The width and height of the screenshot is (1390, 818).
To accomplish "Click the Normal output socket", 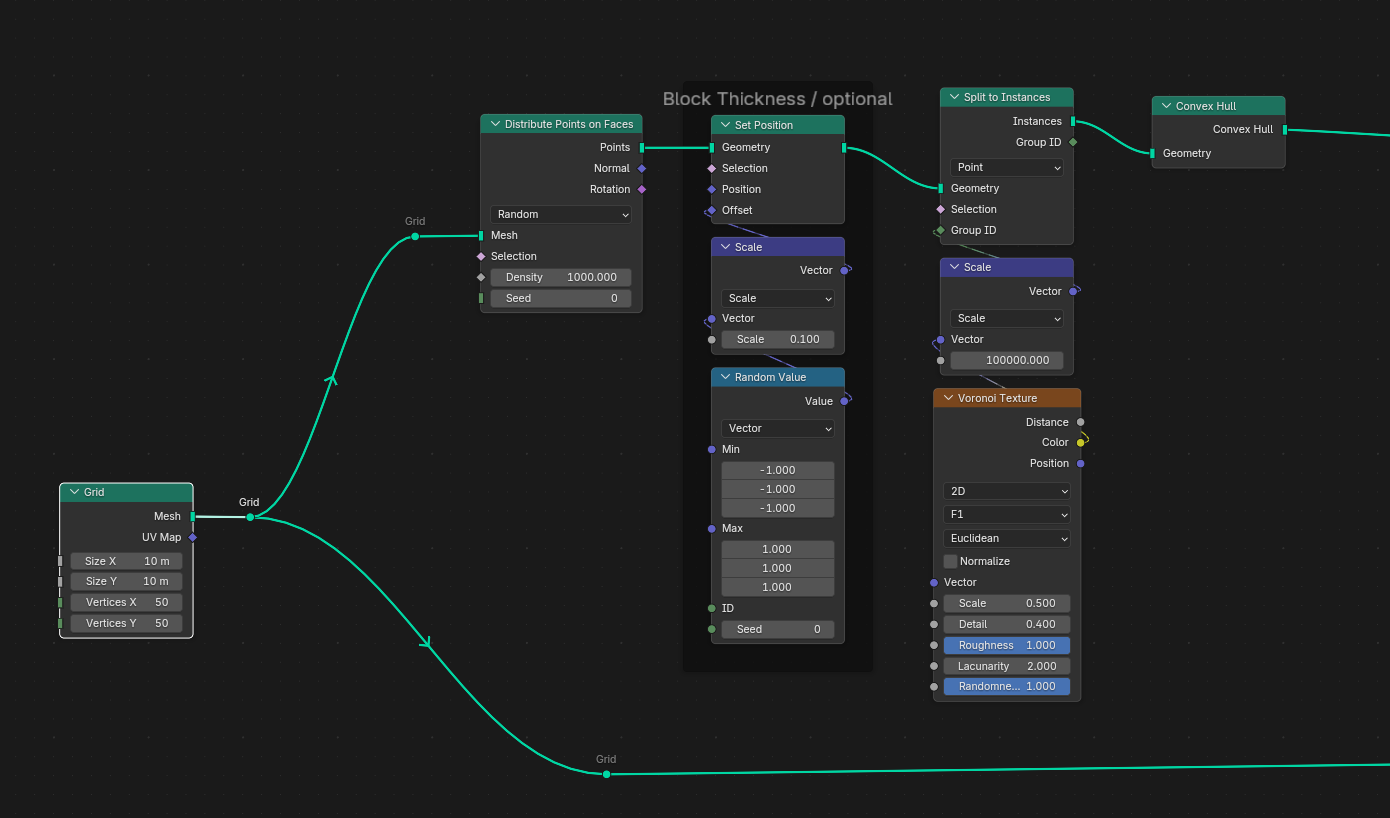I will [x=642, y=168].
